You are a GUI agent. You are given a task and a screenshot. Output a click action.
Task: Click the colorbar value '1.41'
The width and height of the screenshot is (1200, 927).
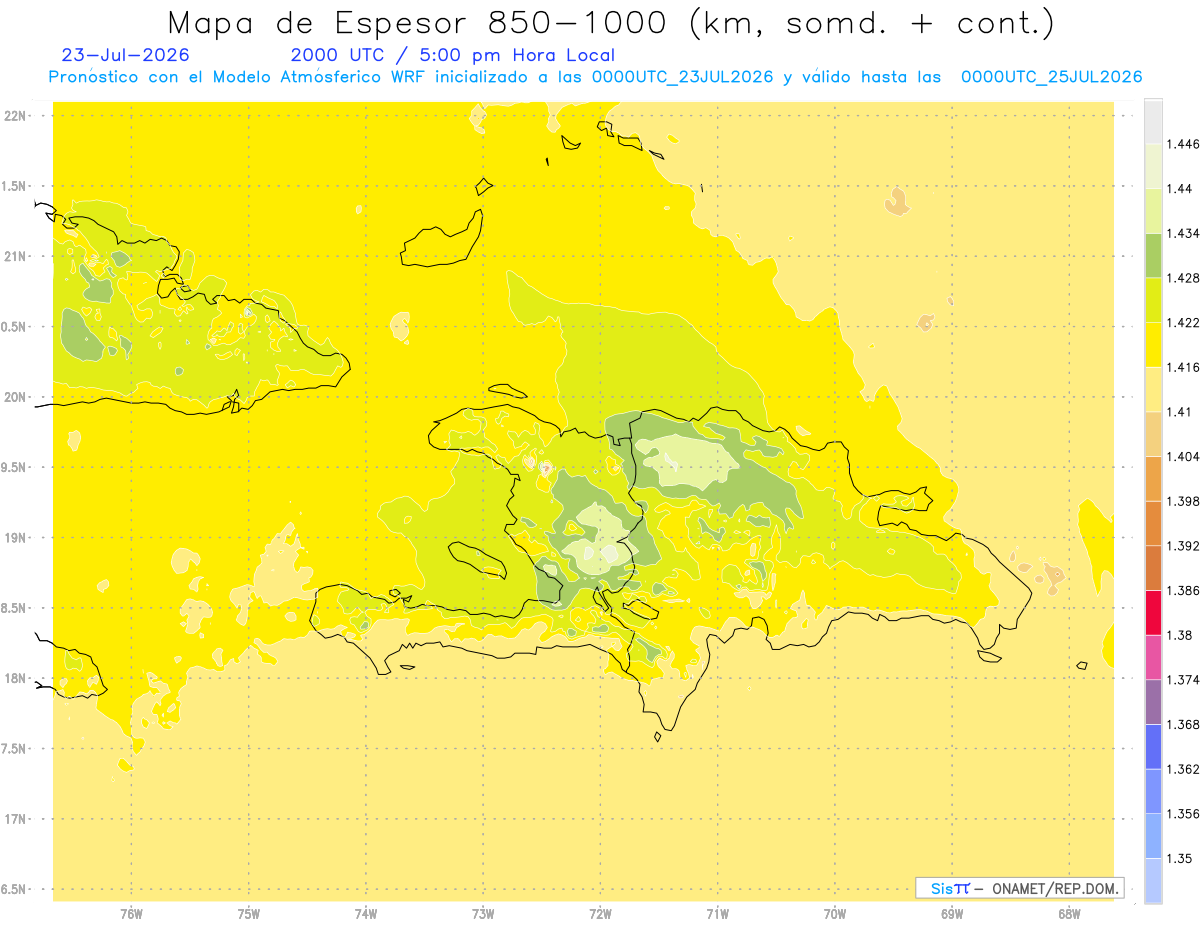pos(1179,412)
